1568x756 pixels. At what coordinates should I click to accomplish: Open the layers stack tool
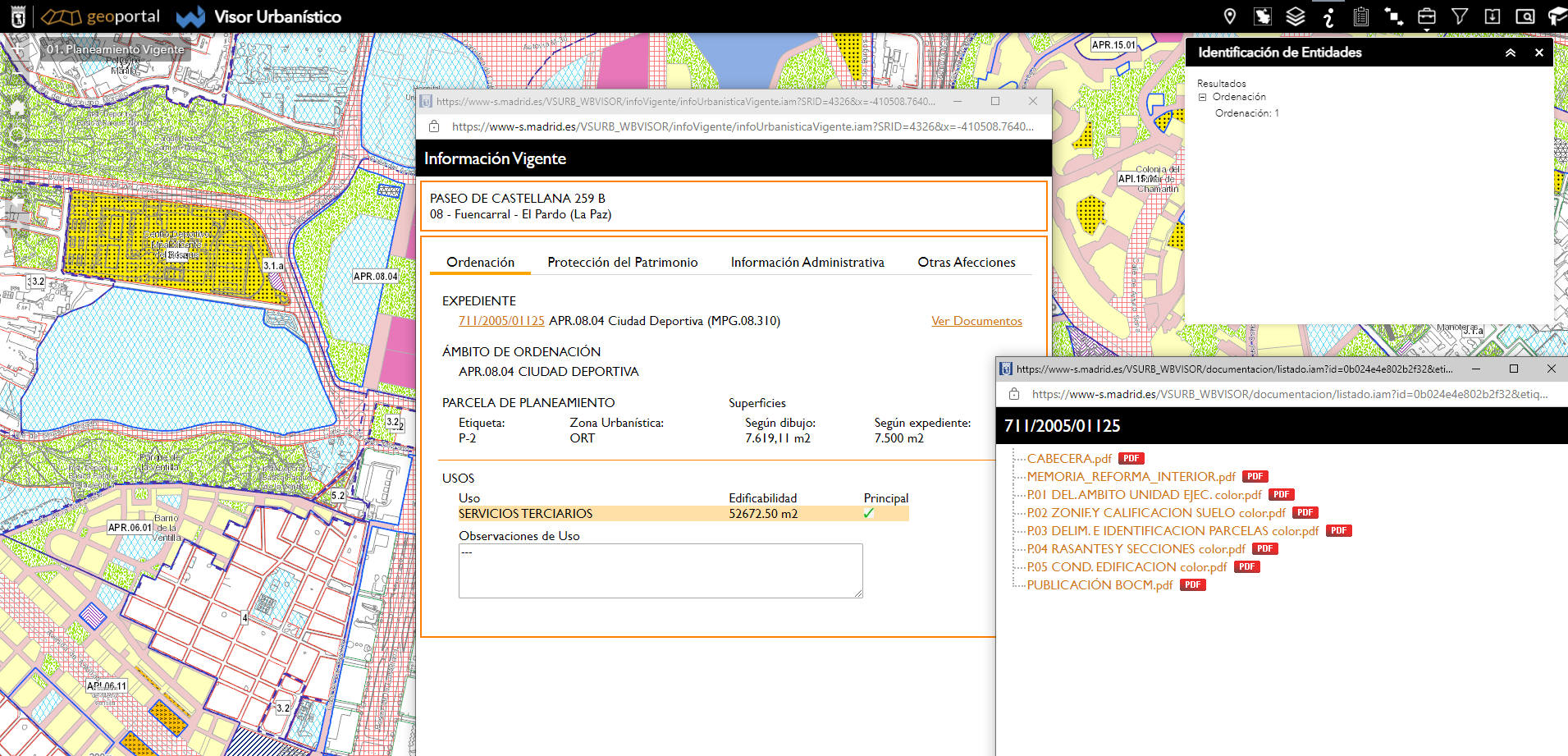tap(1295, 16)
